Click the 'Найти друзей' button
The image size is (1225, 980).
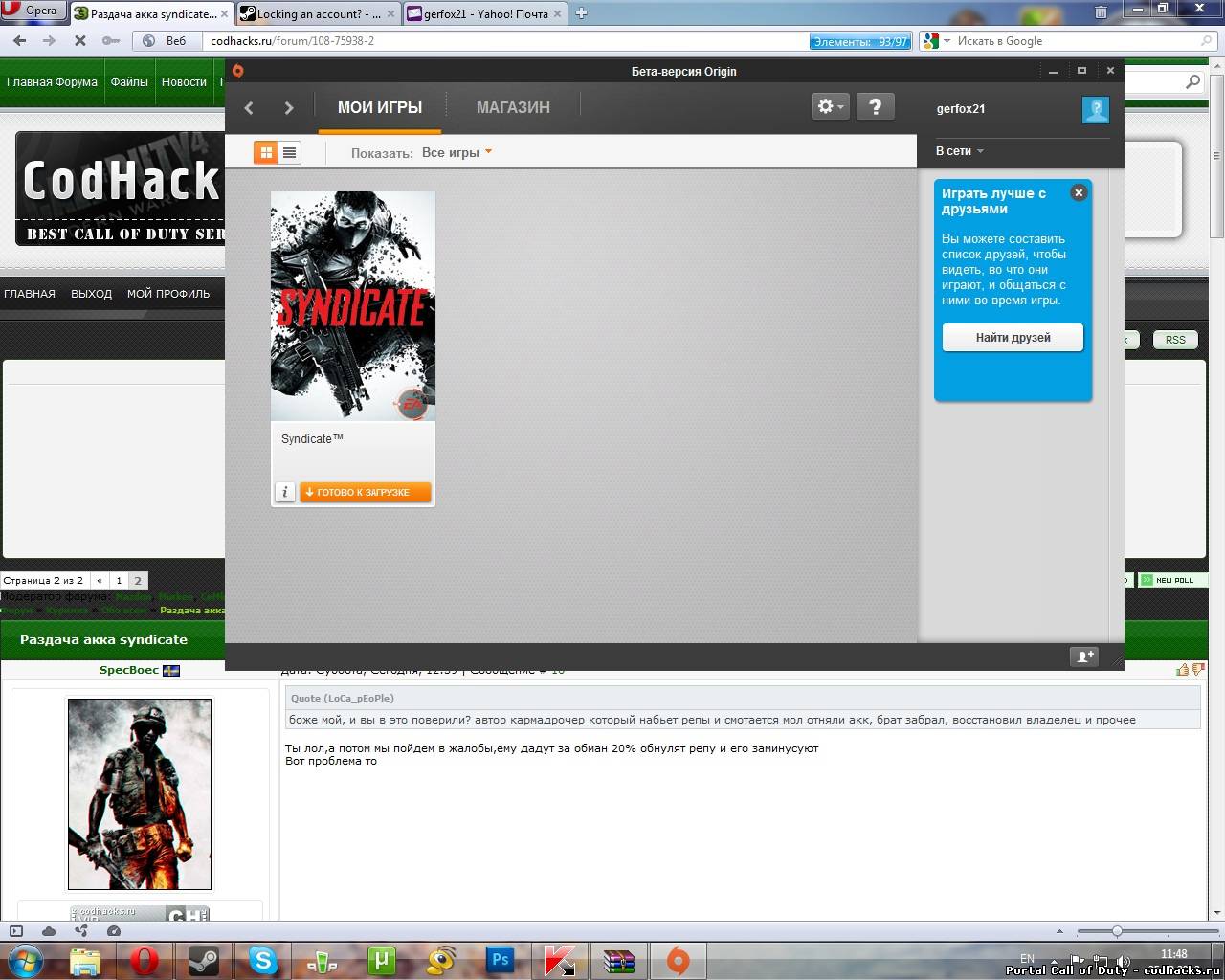(x=1013, y=337)
